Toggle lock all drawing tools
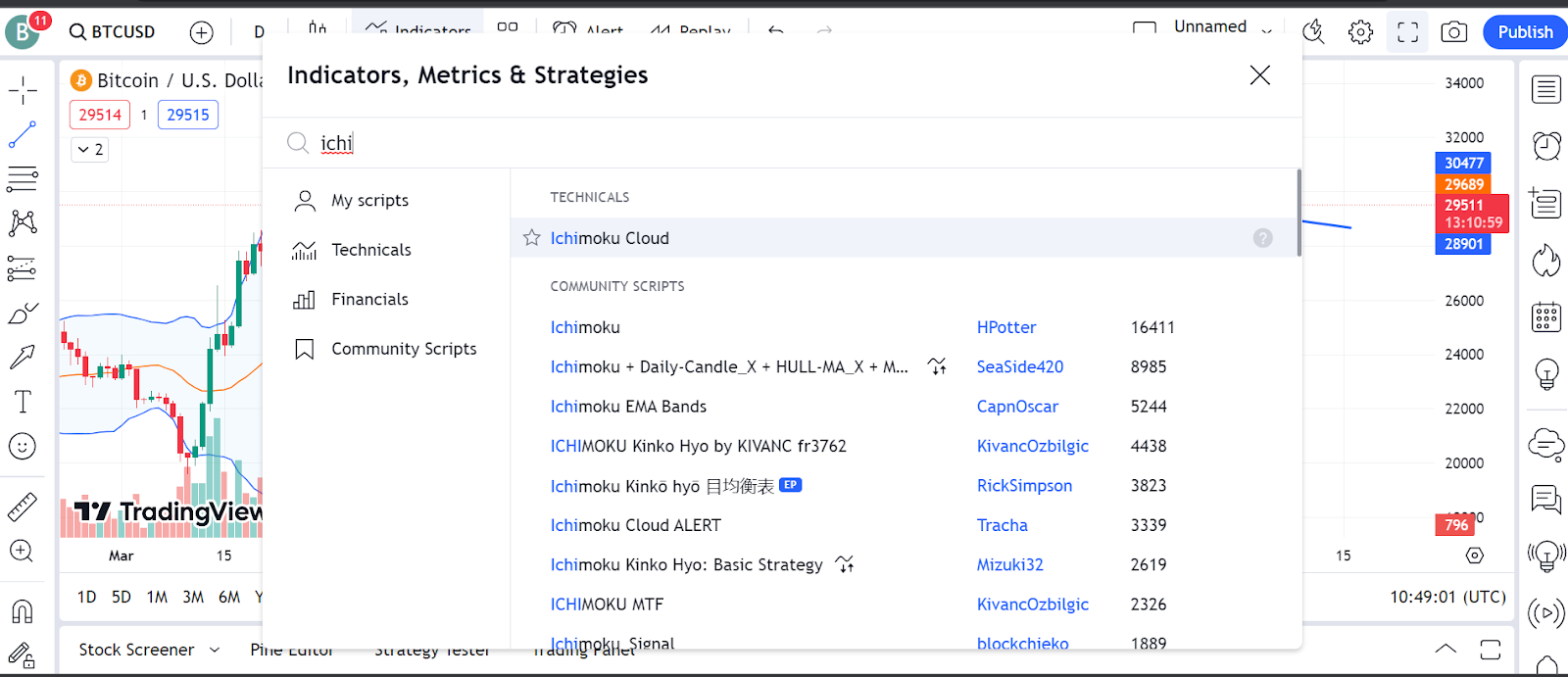1568x677 pixels. click(23, 654)
